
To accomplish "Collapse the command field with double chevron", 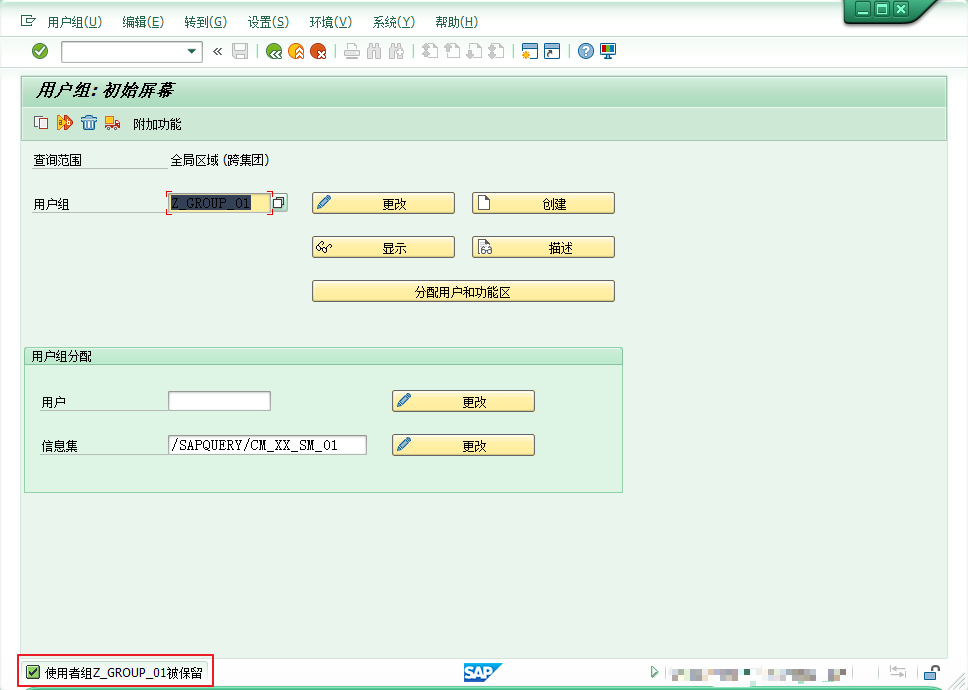I will tap(217, 51).
